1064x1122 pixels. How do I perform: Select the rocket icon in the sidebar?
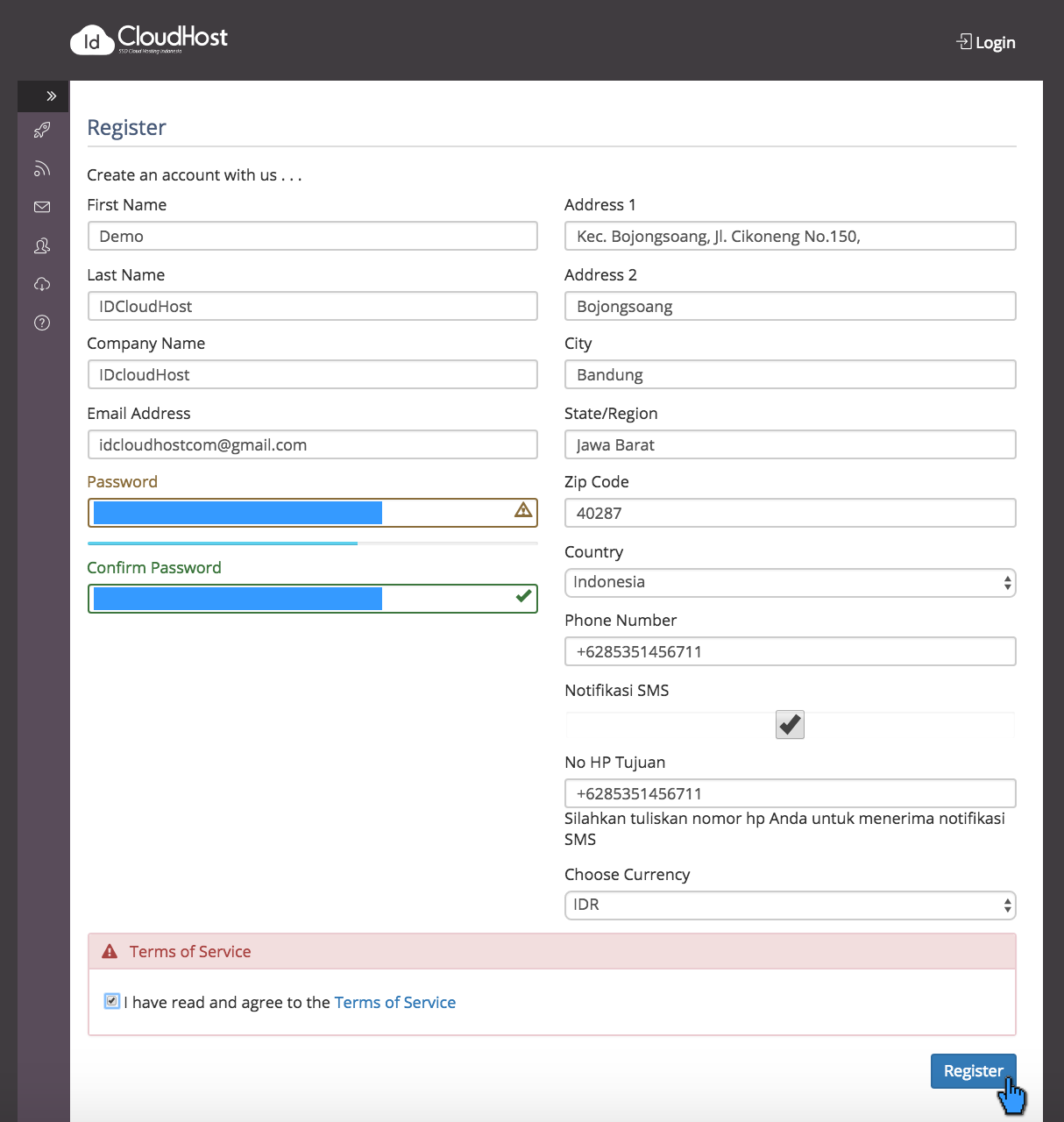[41, 130]
